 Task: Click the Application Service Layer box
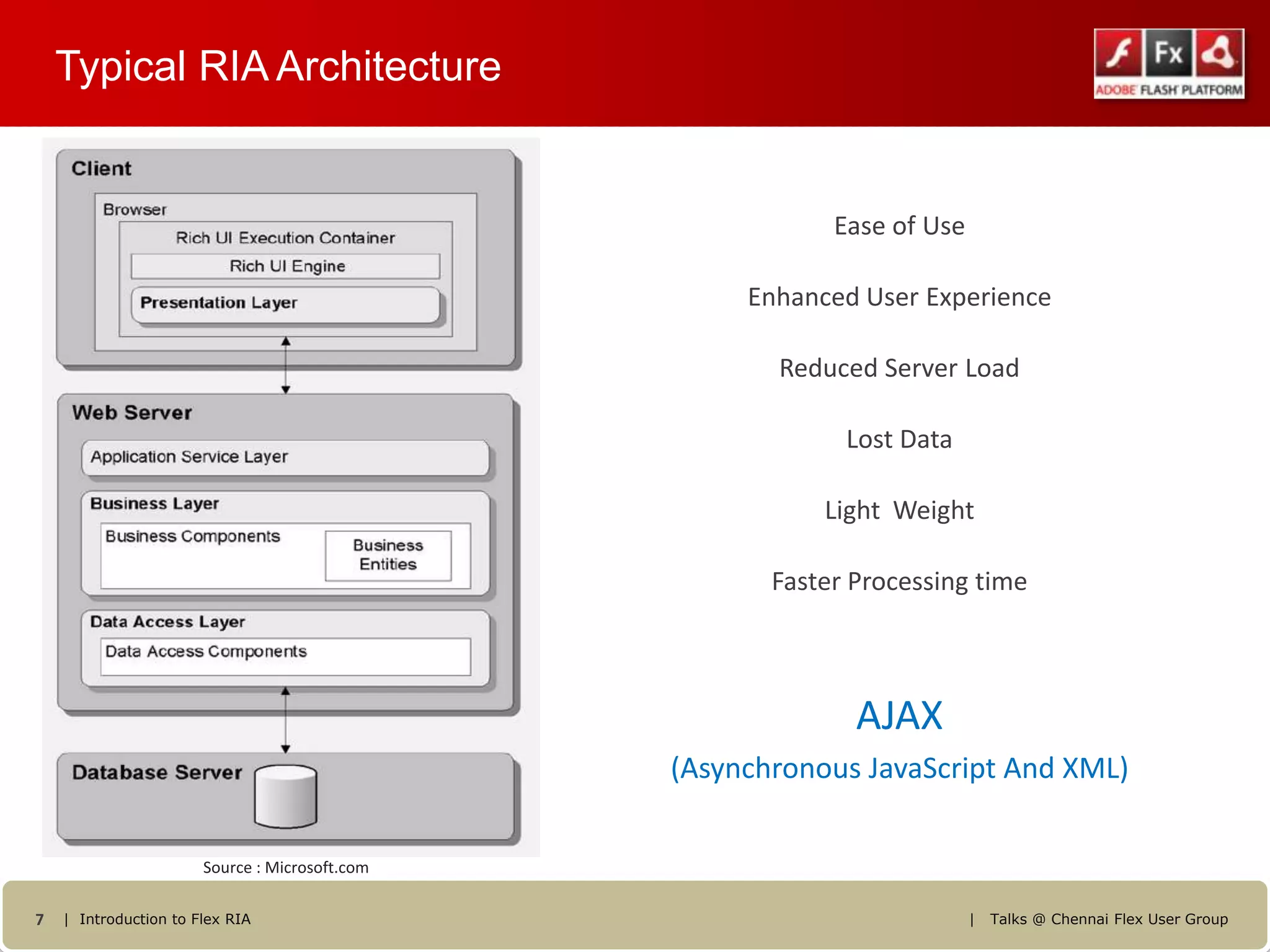285,457
